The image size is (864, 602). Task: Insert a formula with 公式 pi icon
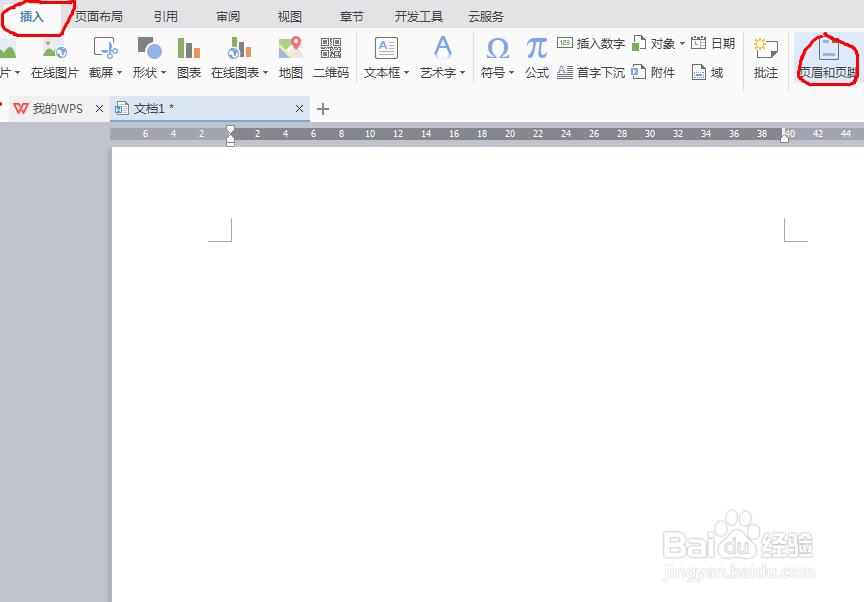[x=537, y=58]
